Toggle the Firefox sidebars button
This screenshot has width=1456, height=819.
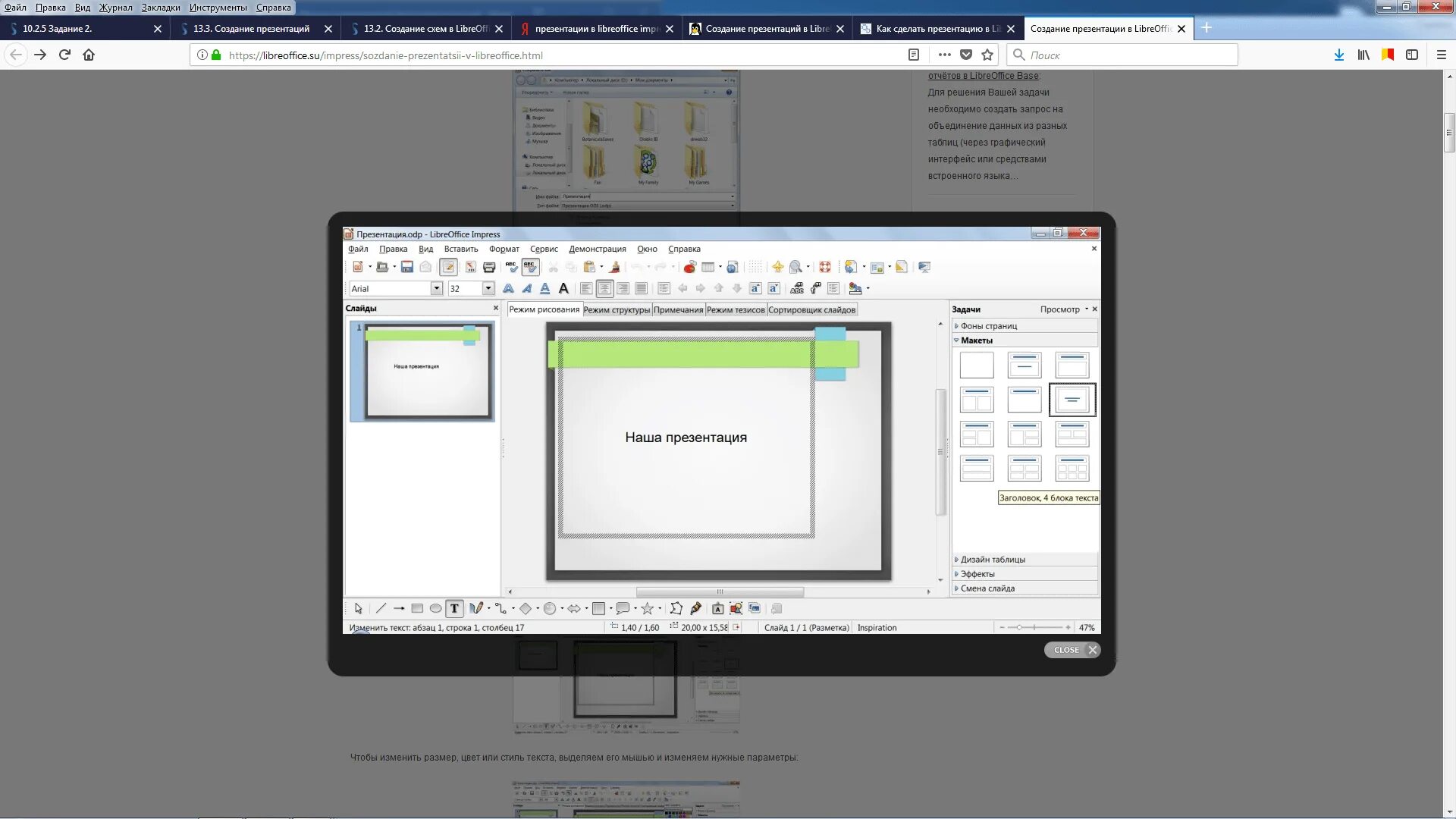tap(1411, 55)
